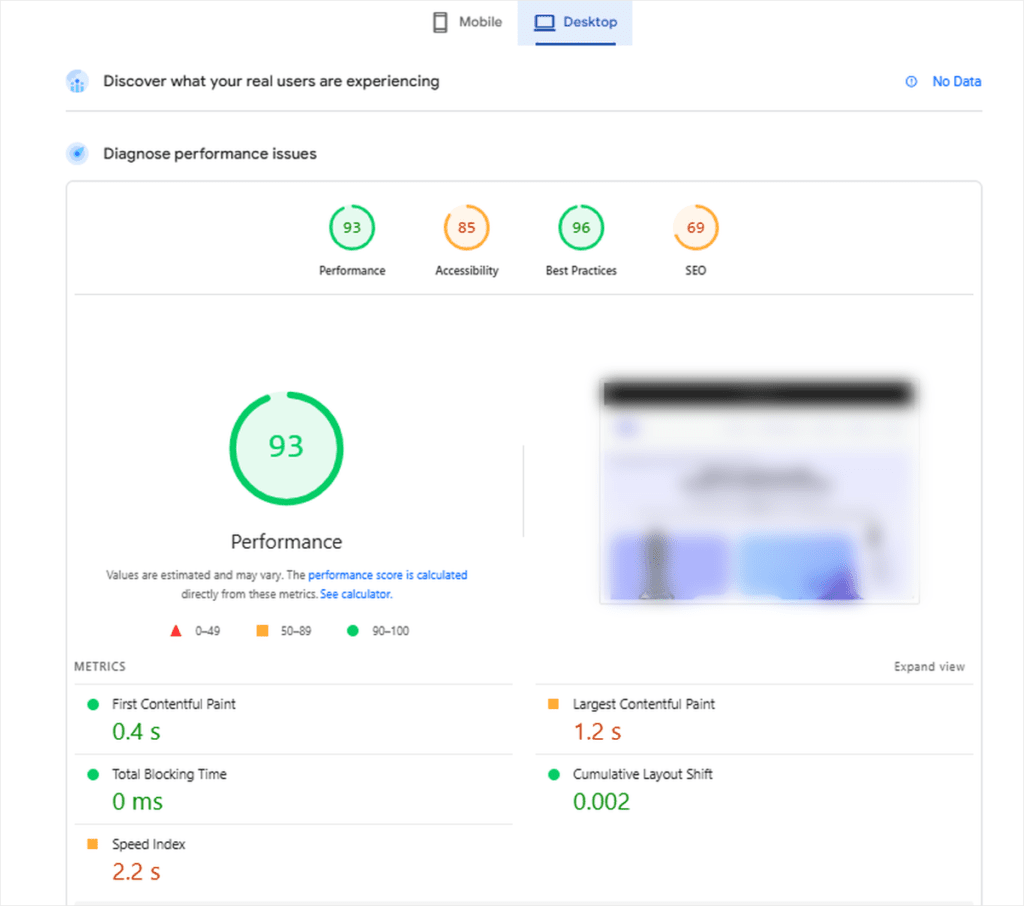The width and height of the screenshot is (1024, 906).
Task: Jump to SEO score gauge 69
Action: [696, 227]
